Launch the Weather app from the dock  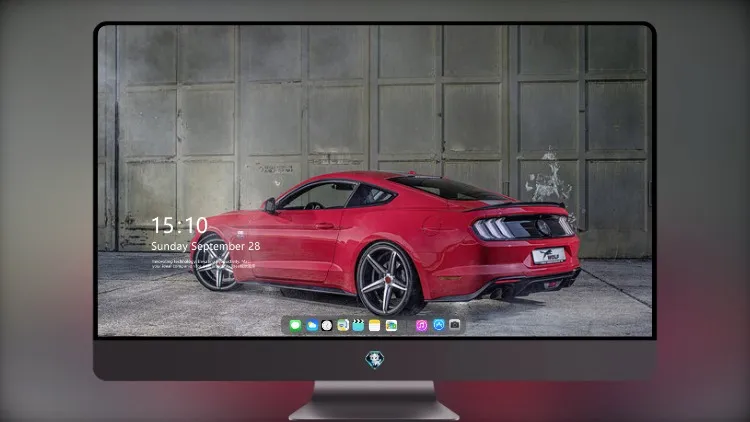point(311,325)
